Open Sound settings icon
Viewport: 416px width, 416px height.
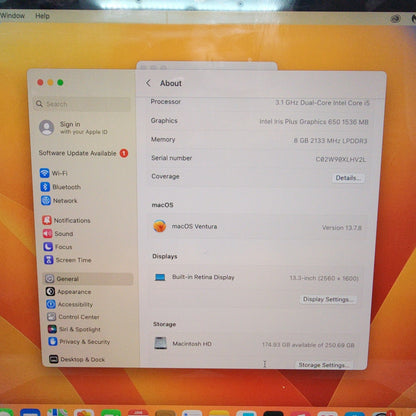(x=48, y=233)
